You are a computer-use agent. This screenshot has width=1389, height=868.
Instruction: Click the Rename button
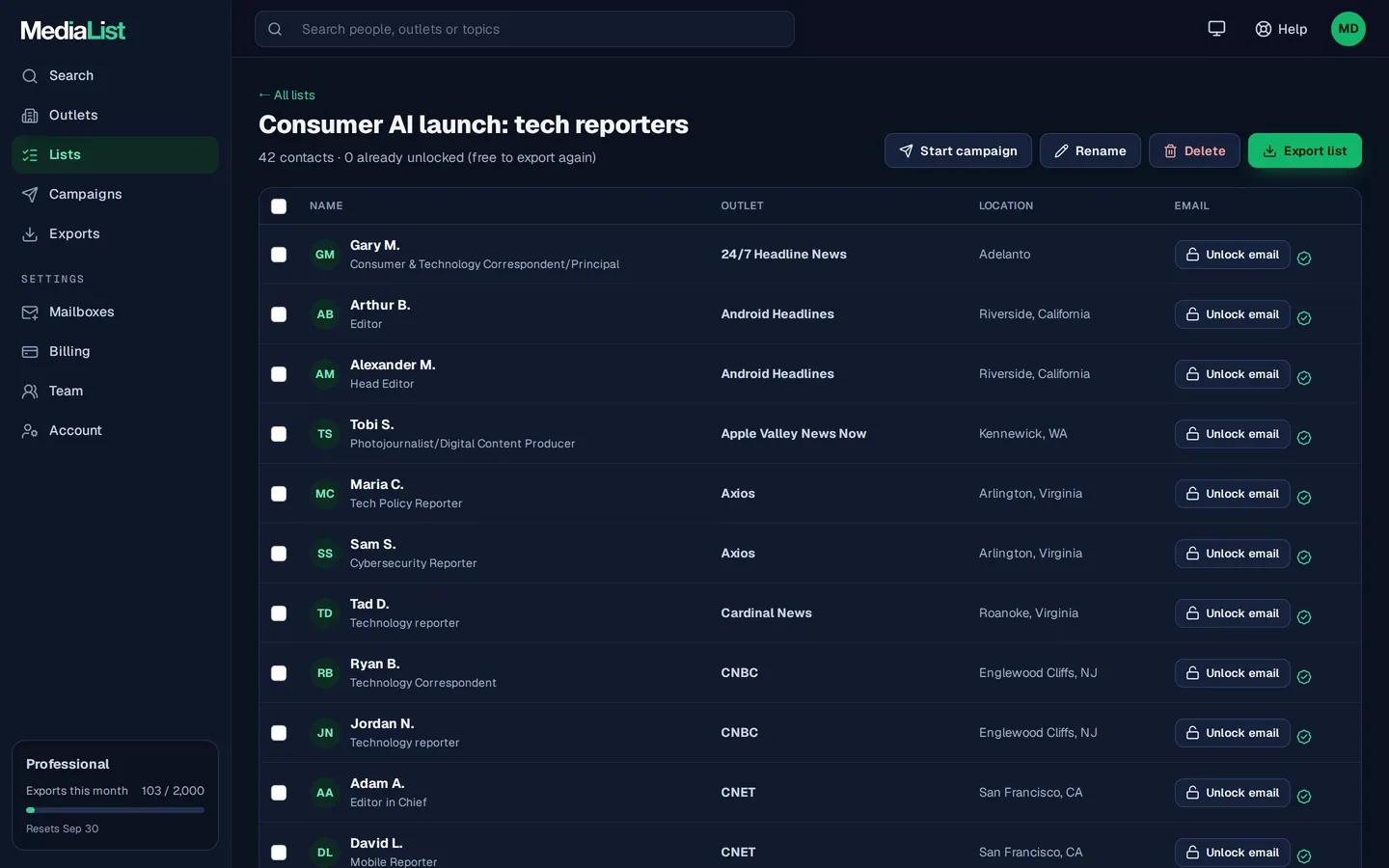point(1090,150)
